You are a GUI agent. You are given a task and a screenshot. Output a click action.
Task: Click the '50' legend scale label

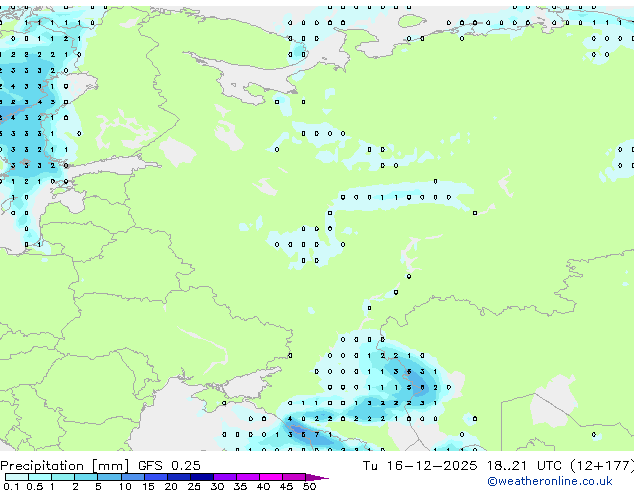(310, 486)
